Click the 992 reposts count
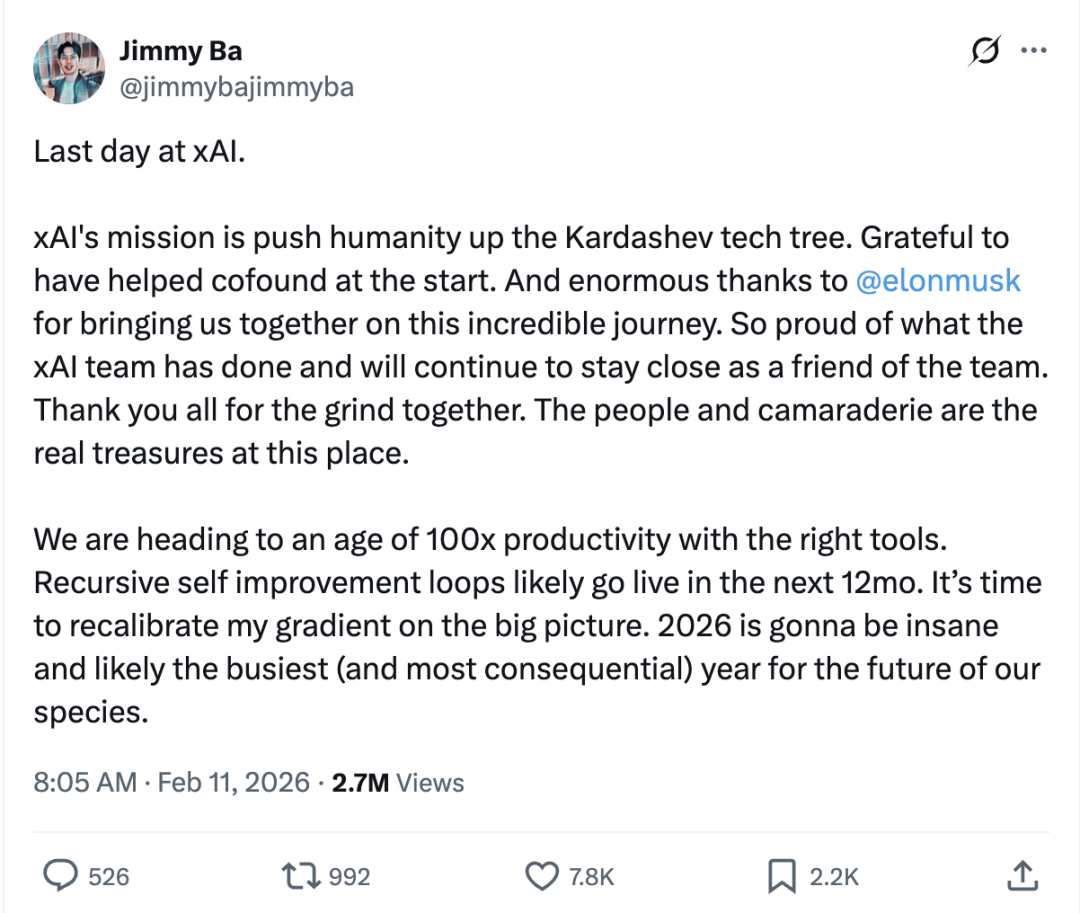Viewport: 1080px width, 913px height. [349, 877]
